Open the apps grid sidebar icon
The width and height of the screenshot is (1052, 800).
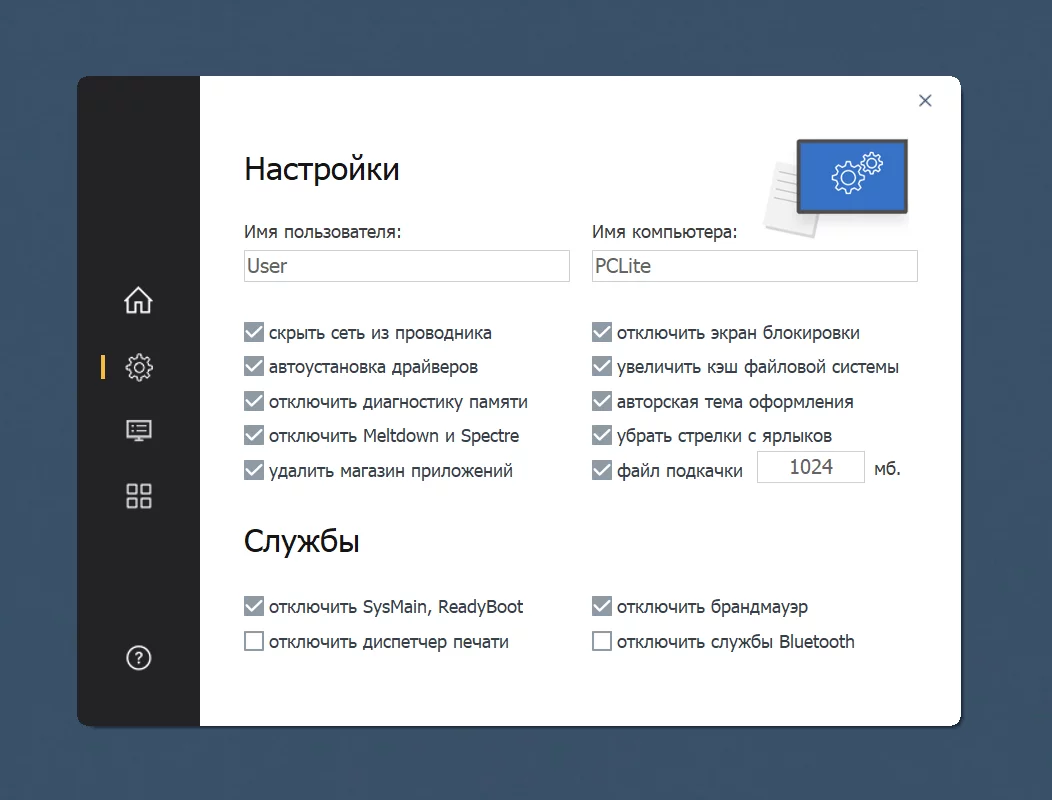[x=138, y=496]
